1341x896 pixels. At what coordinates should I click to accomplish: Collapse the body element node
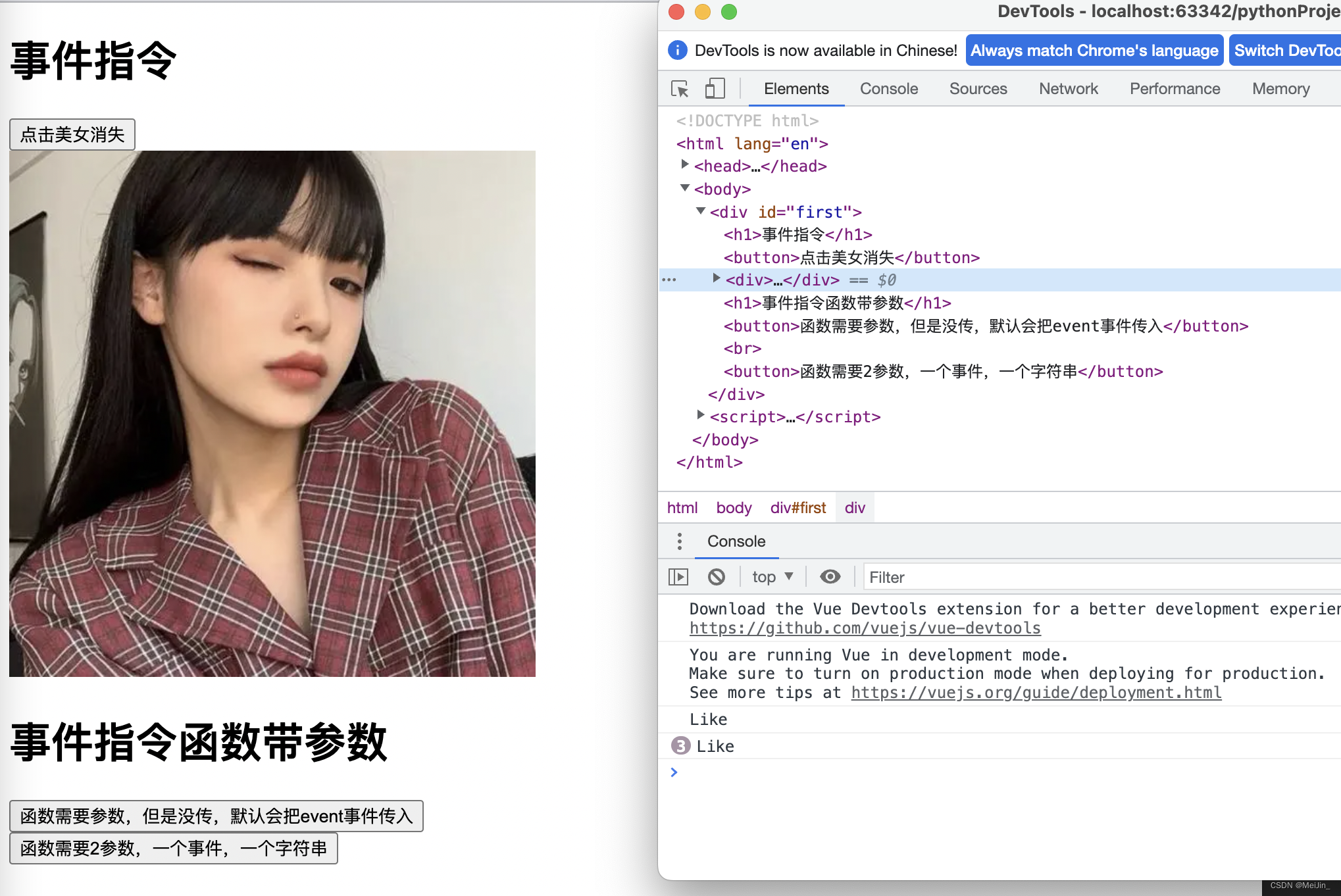(685, 188)
